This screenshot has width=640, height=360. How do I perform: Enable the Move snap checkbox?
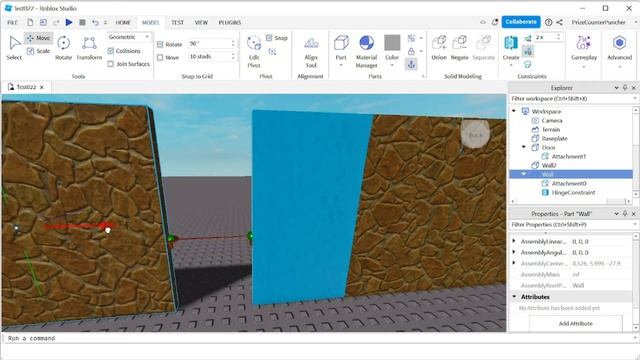160,58
